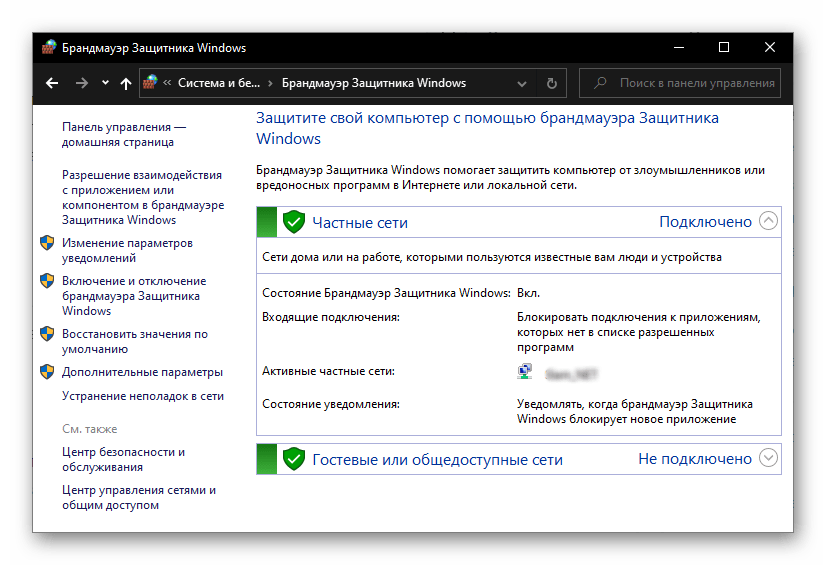The width and height of the screenshot is (826, 565).
Task: Go back using the Back arrow
Action: click(x=52, y=83)
